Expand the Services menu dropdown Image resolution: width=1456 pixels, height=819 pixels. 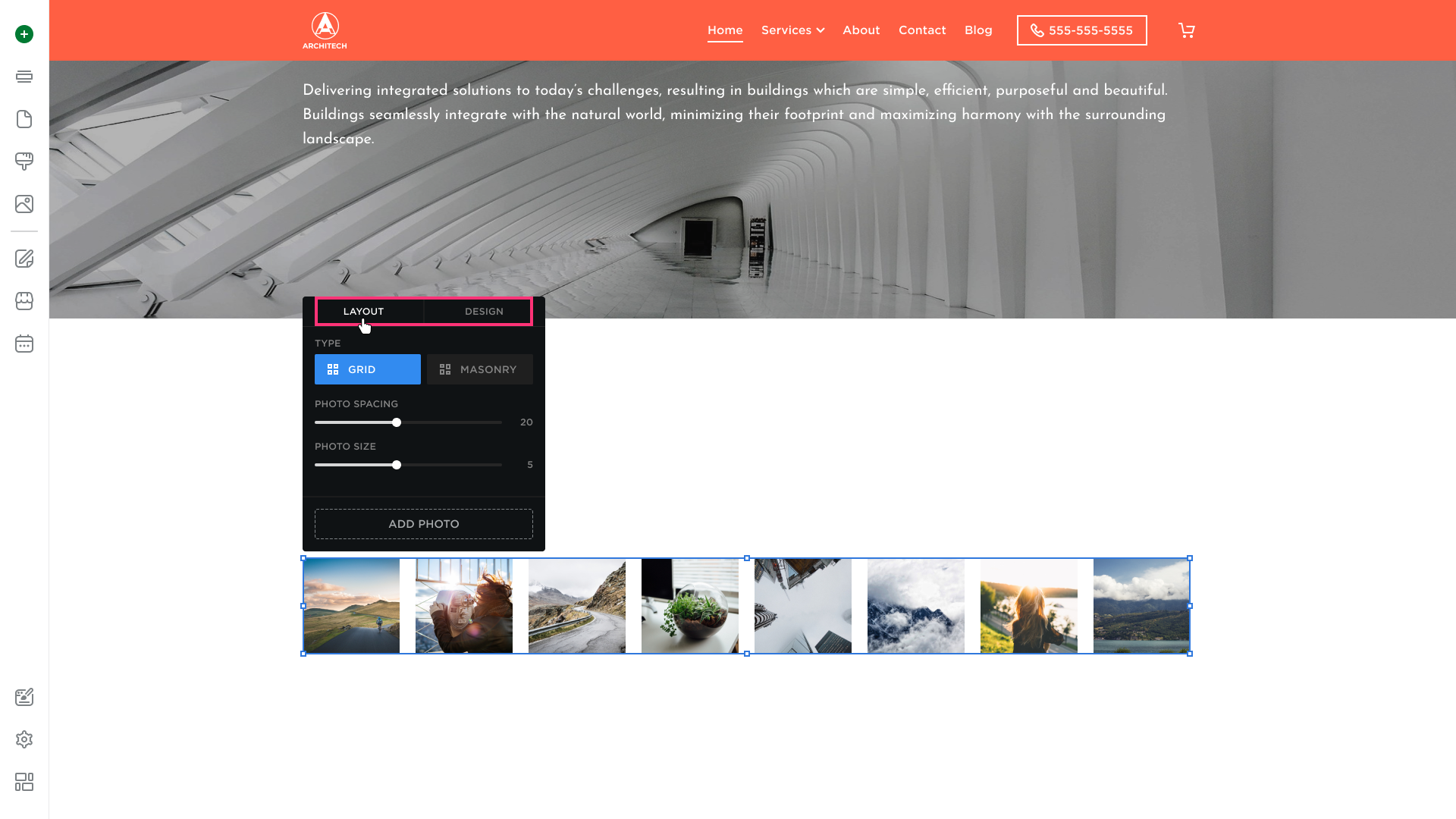point(792,30)
